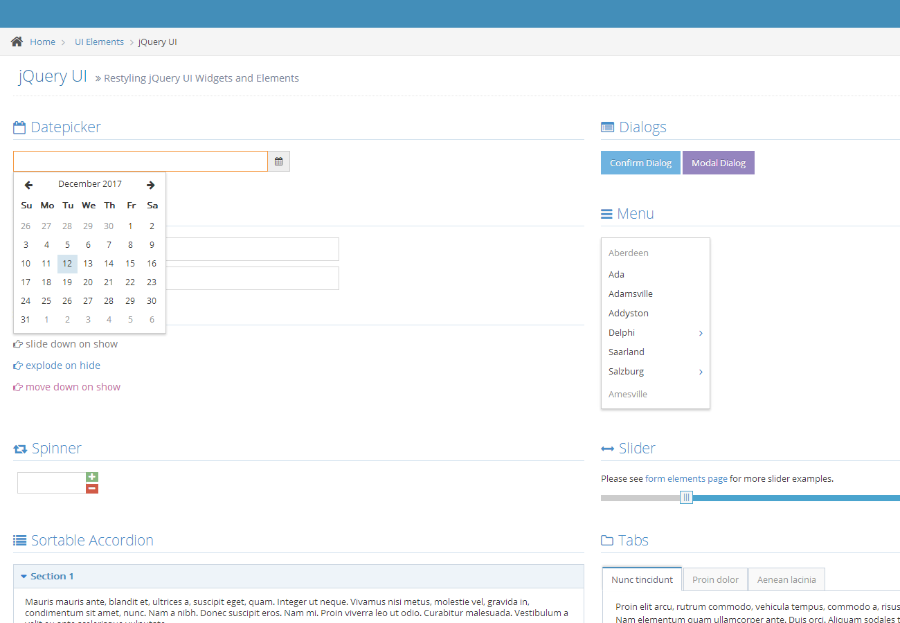
Task: Open the Modal Dialog button
Action: point(719,163)
